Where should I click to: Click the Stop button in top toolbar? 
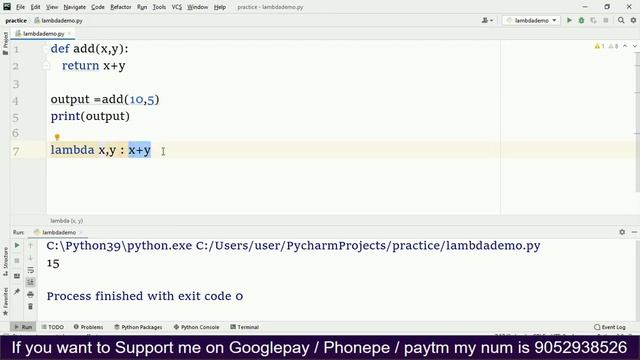[x=606, y=20]
